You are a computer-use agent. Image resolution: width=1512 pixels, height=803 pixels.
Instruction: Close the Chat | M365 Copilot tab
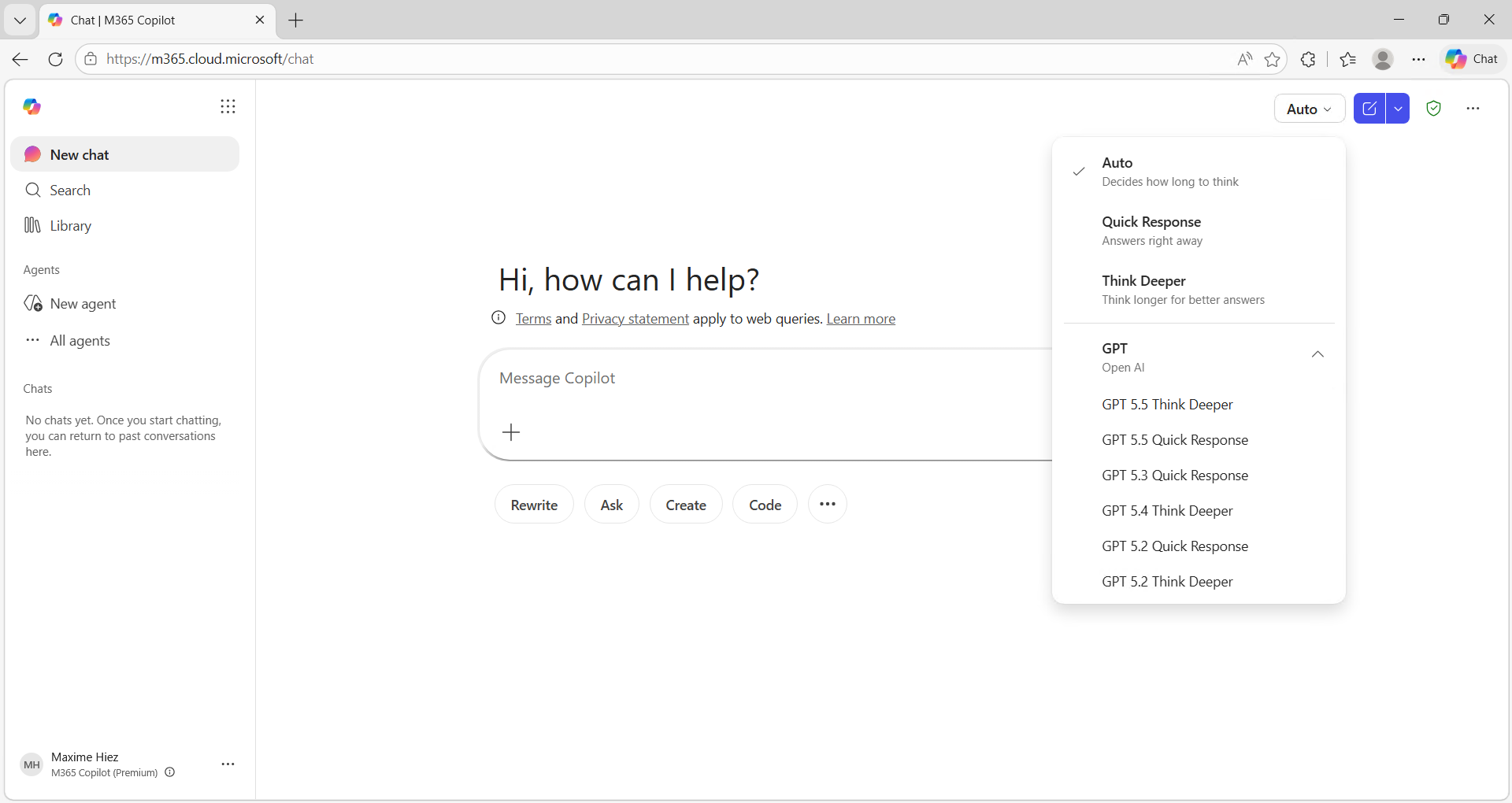point(260,20)
